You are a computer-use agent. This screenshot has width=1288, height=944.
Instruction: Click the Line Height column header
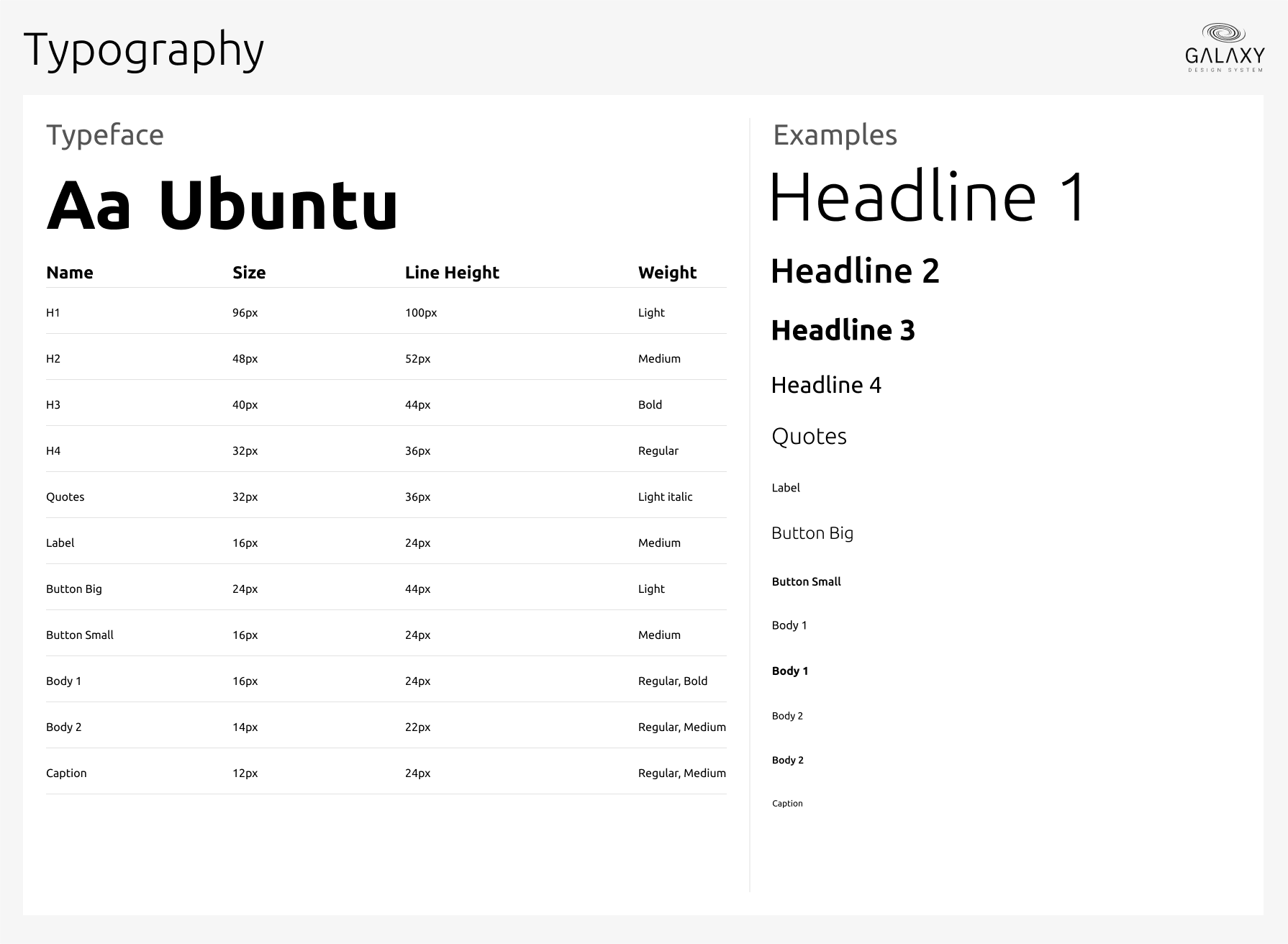click(452, 273)
